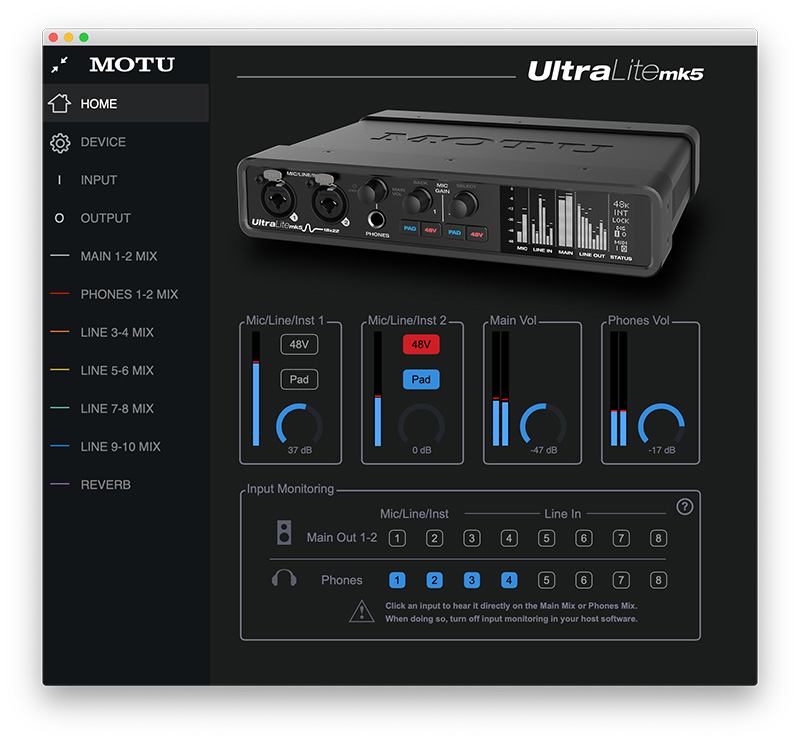Monitor Line In 7 on Main Out 1-2
Screen dimensions: 800x742
coord(621,538)
